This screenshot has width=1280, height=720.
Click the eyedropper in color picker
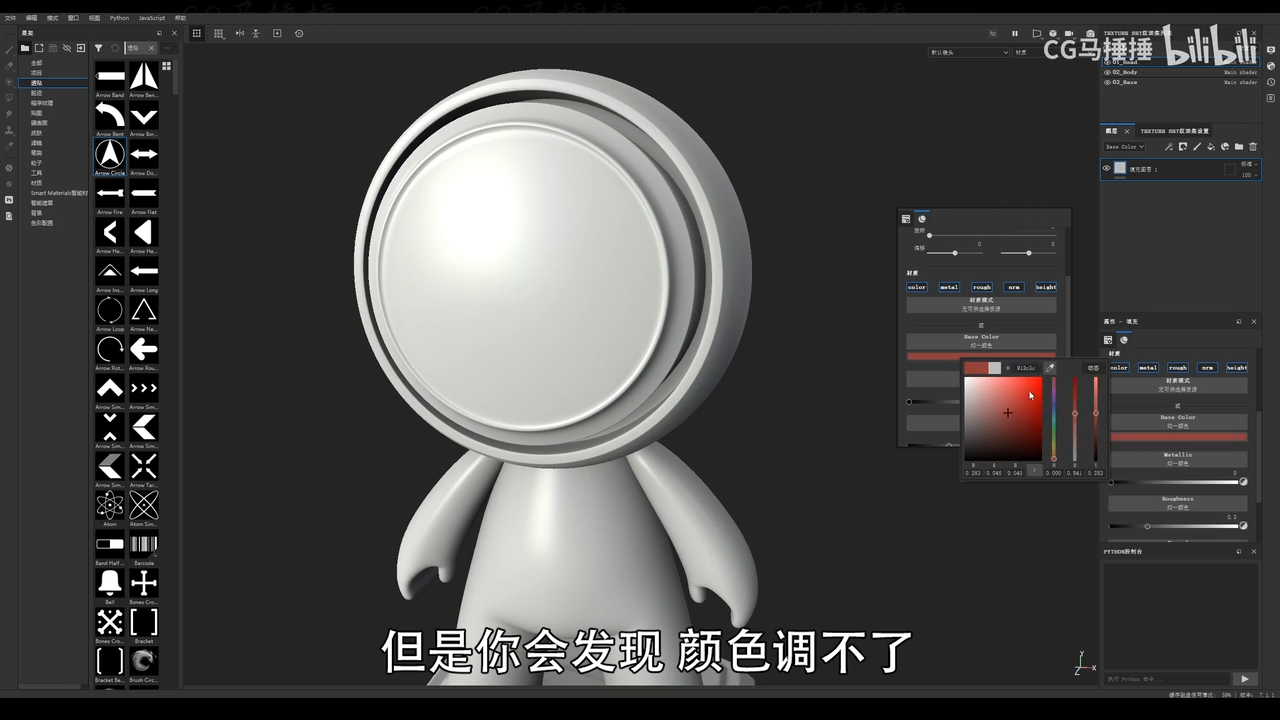click(1050, 368)
